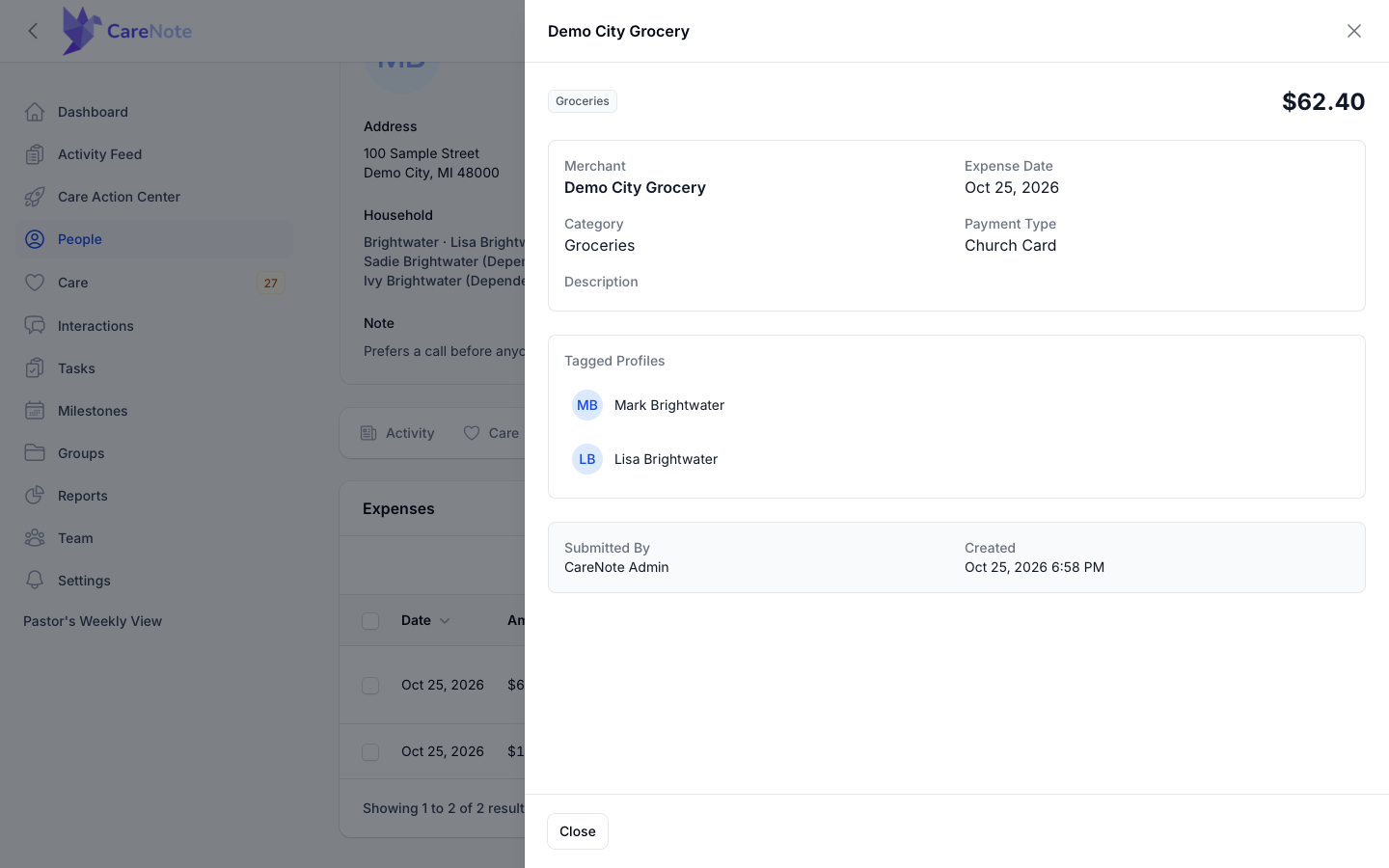Click the Settings bell icon
Screen dimensions: 1389x868
point(35,581)
